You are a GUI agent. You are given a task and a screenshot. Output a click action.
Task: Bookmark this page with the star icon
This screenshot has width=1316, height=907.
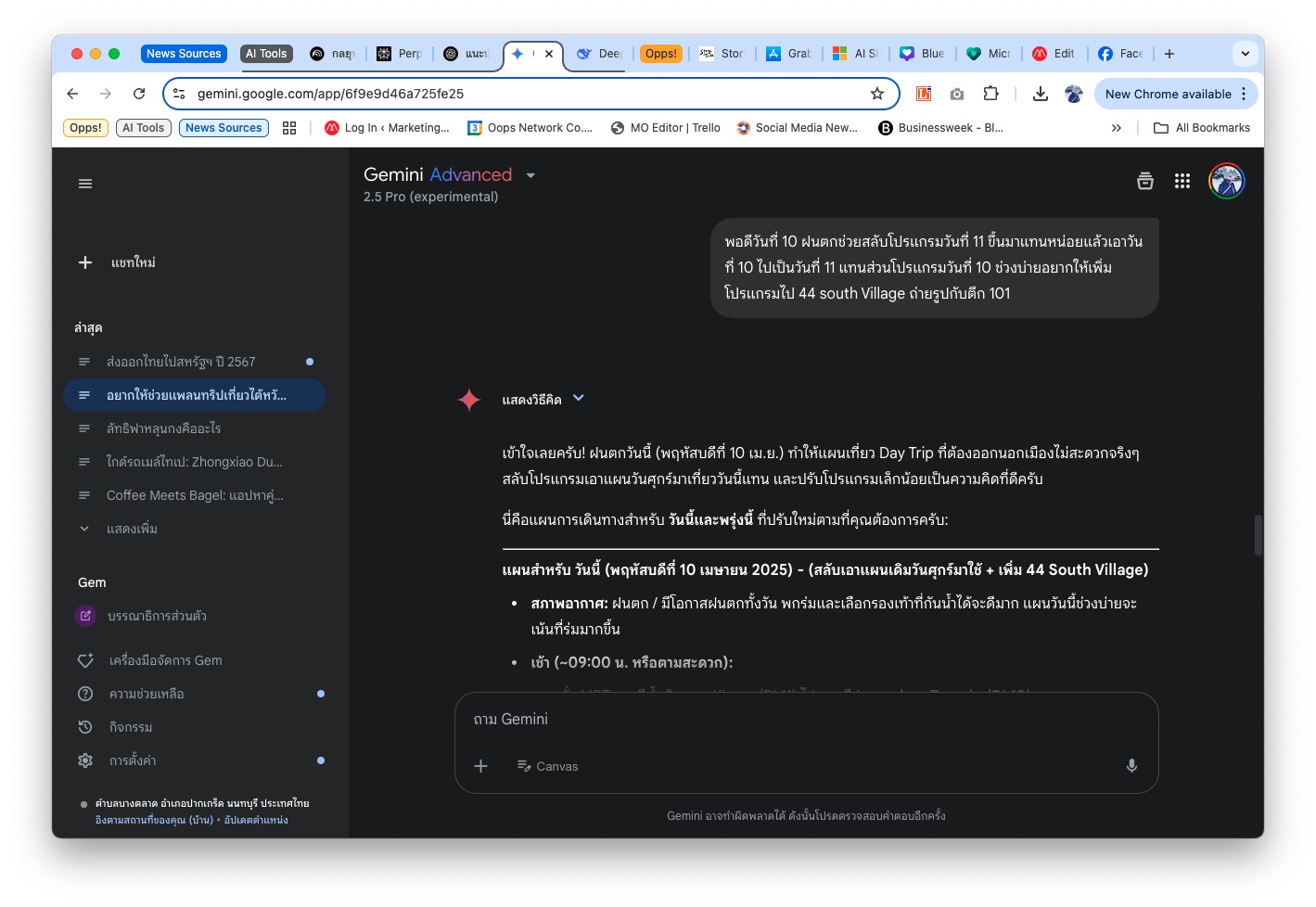877,94
